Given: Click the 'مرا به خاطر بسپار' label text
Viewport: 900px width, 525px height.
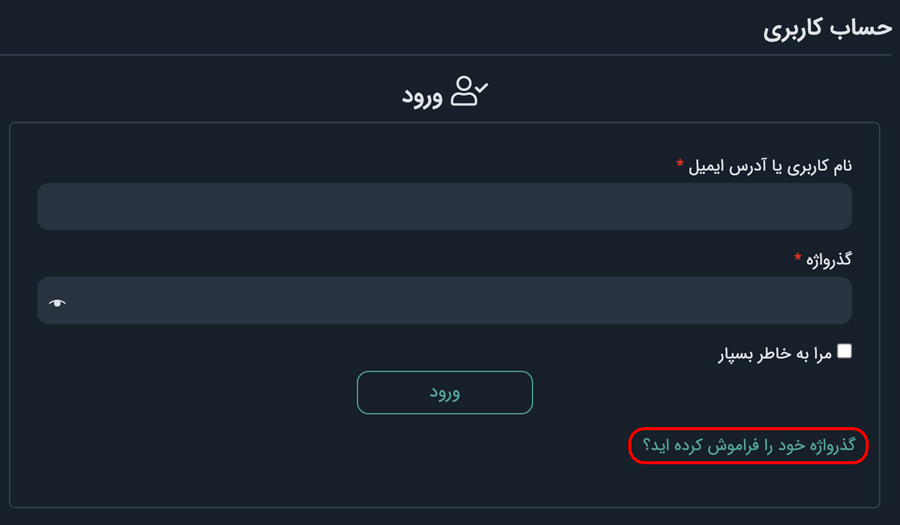Looking at the screenshot, I should (774, 353).
